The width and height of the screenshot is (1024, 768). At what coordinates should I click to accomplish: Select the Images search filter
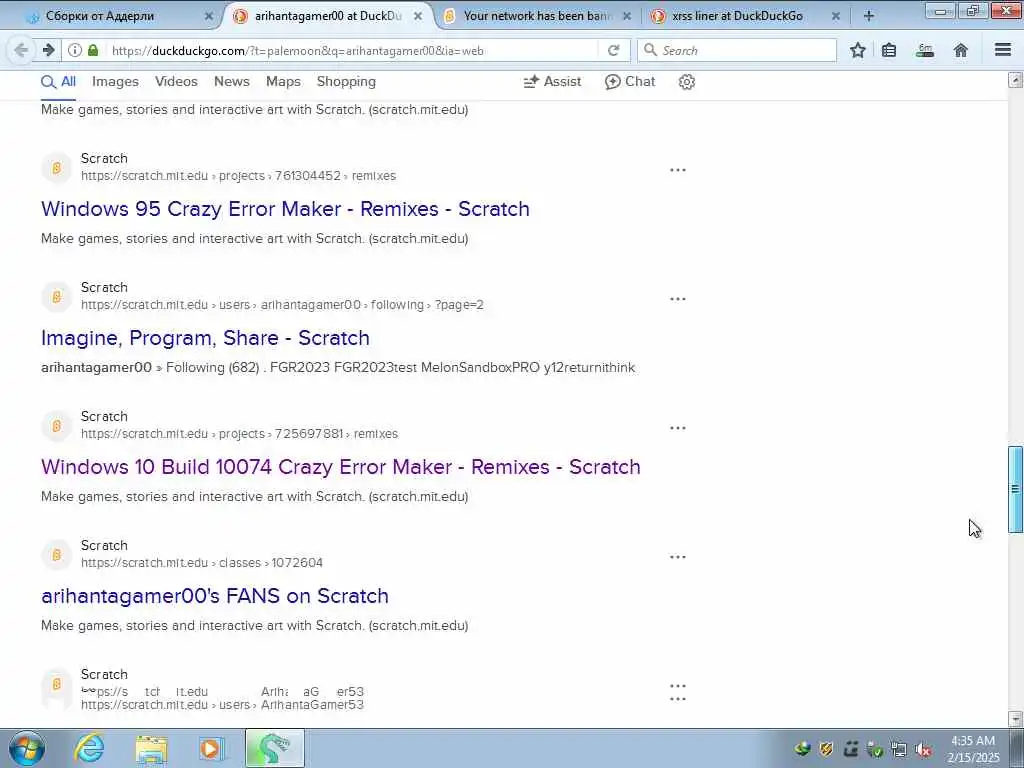(x=115, y=82)
